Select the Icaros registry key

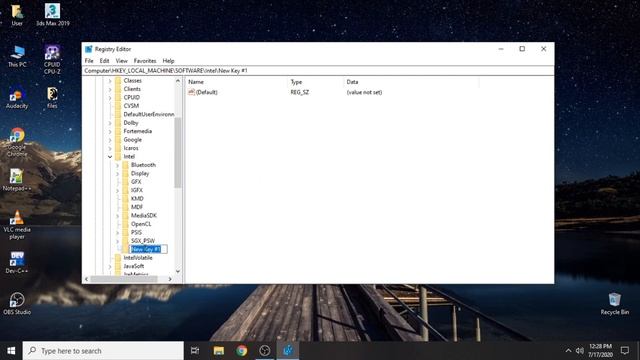click(131, 148)
